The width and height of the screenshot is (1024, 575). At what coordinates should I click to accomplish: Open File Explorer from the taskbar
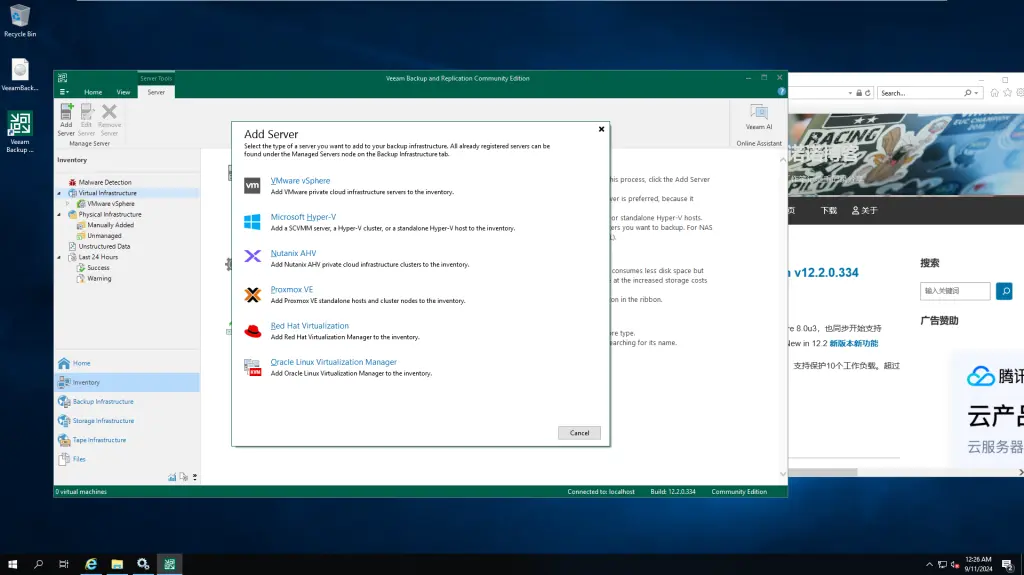pos(117,564)
